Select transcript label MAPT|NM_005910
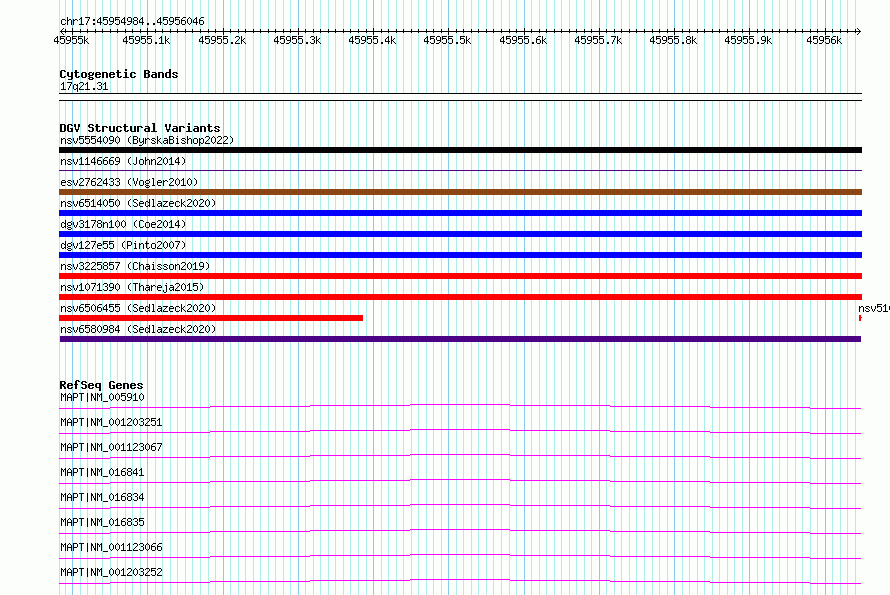 click(102, 397)
